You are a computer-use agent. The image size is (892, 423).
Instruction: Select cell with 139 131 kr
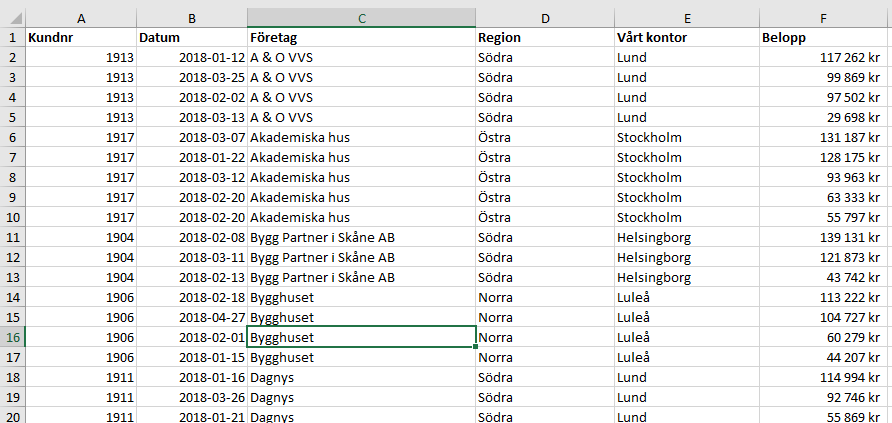tap(825, 237)
